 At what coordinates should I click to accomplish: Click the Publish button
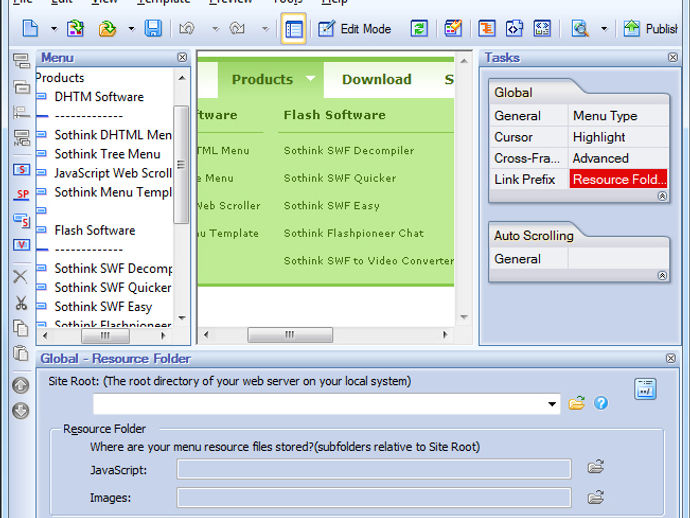point(650,29)
